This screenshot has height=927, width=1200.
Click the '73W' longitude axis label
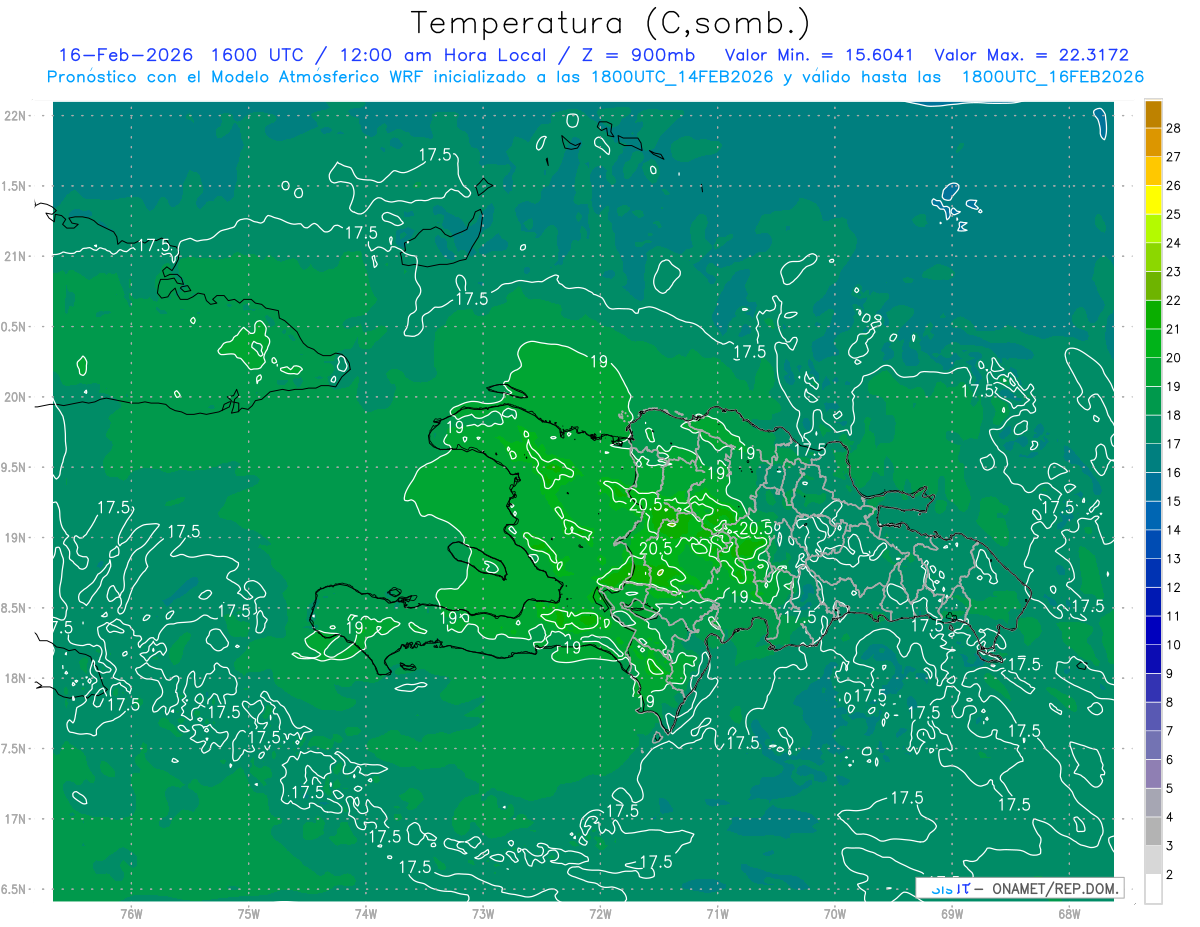[483, 913]
